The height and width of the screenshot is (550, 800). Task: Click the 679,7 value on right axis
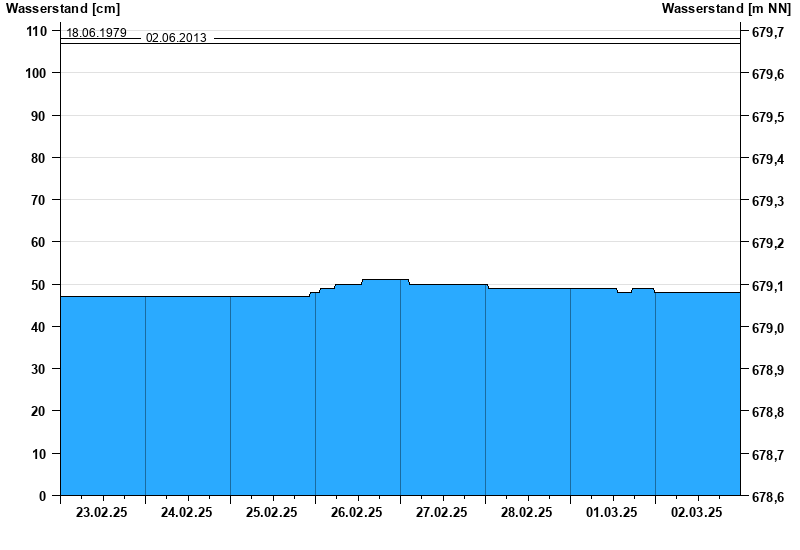click(x=767, y=33)
